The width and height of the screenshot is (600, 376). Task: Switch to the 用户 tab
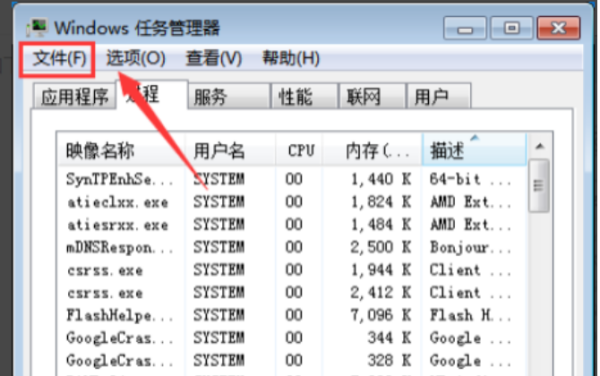439,96
